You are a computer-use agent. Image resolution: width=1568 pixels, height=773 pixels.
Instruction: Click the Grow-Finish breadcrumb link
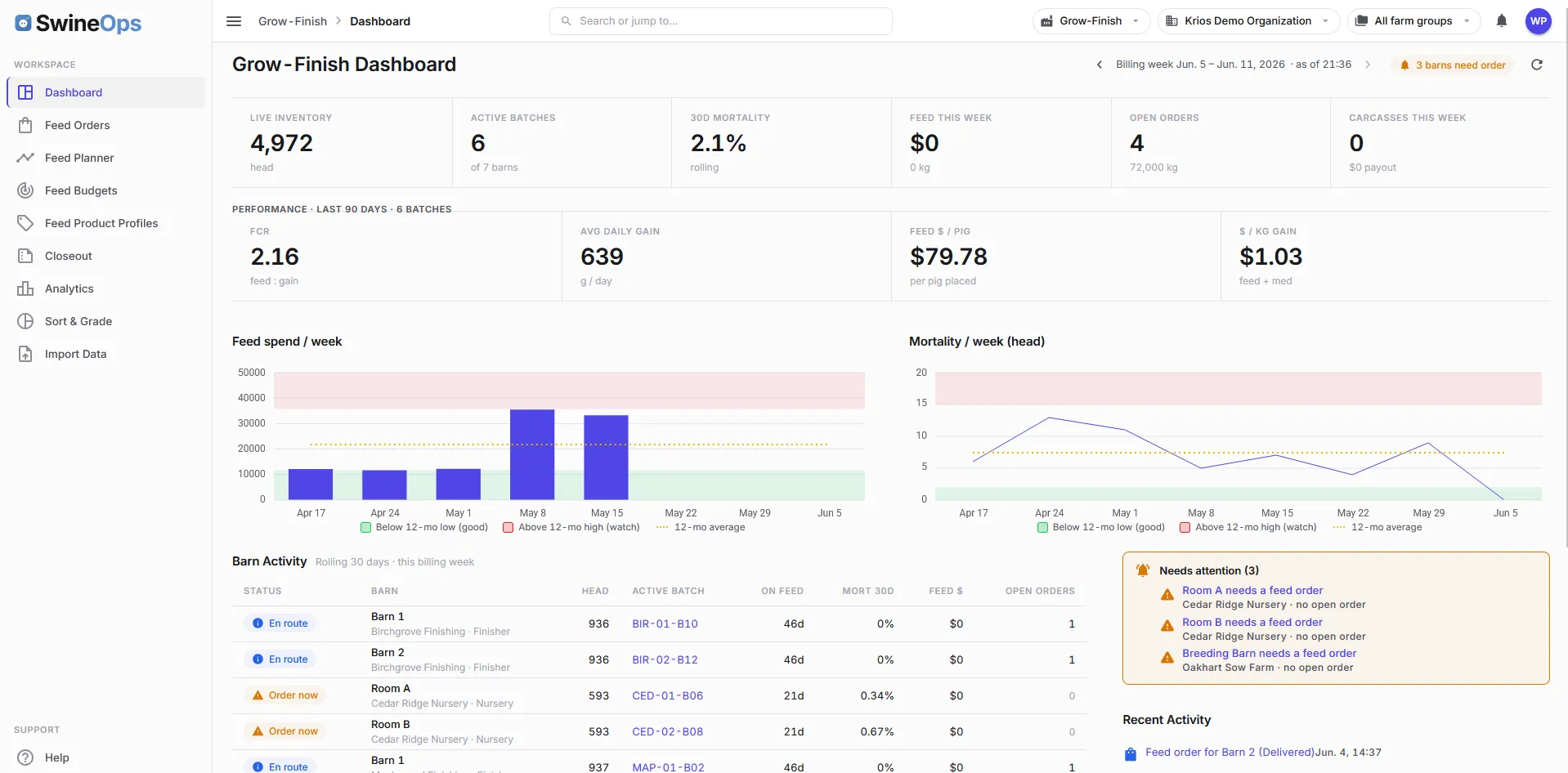[293, 21]
